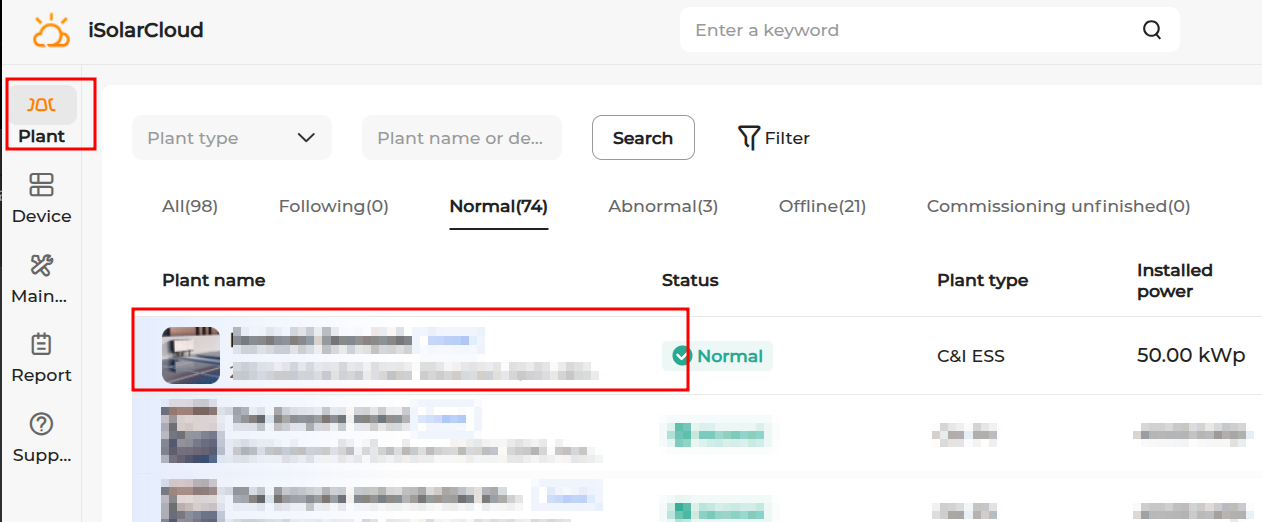Click the Plant type chevron arrow
Image resolution: width=1262 pixels, height=522 pixels.
click(307, 138)
